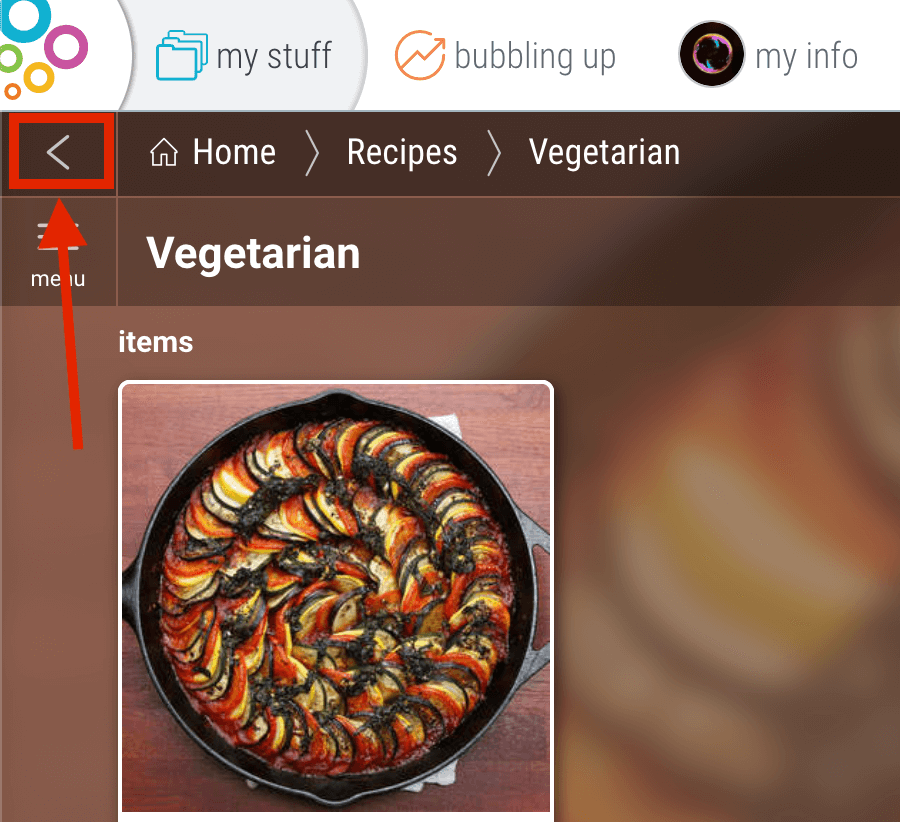Click the back arrow chevron button
The image size is (900, 822).
tap(59, 153)
